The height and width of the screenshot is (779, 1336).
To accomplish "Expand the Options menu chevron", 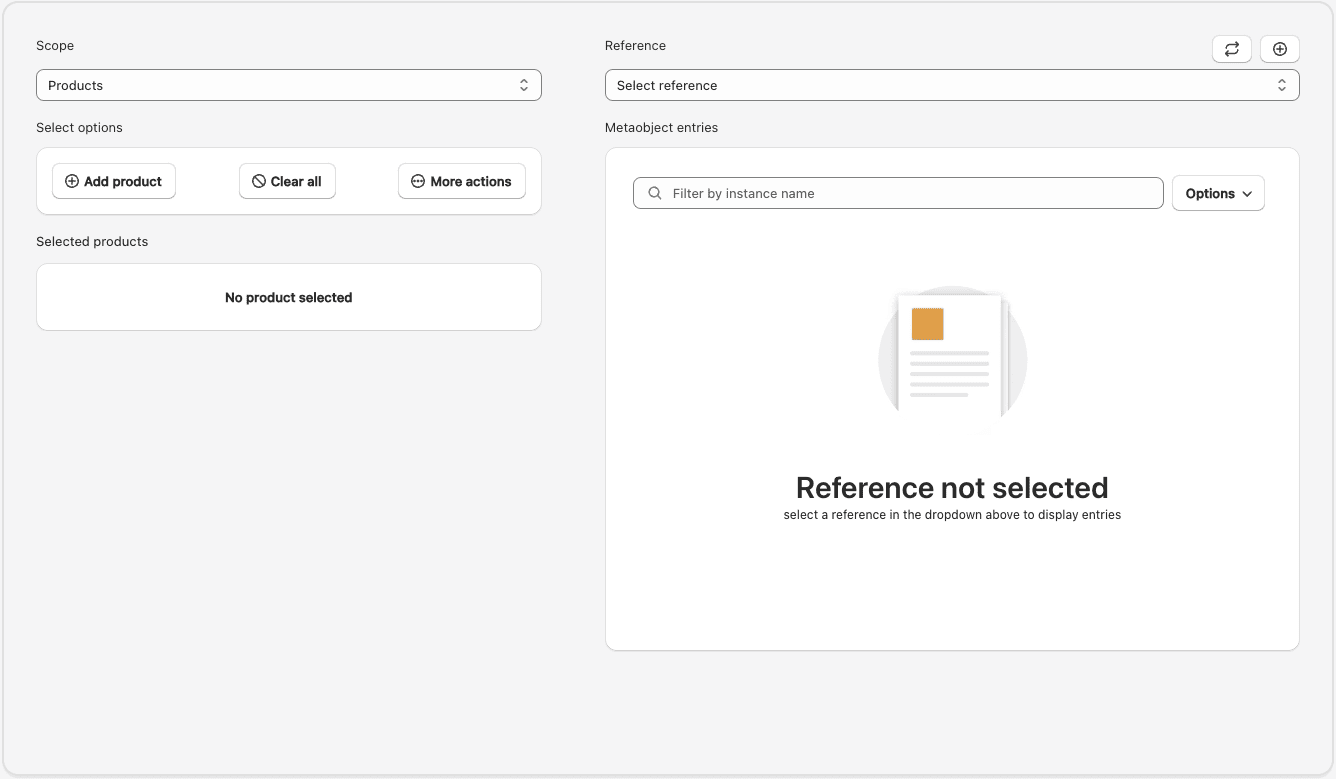I will (x=1247, y=194).
